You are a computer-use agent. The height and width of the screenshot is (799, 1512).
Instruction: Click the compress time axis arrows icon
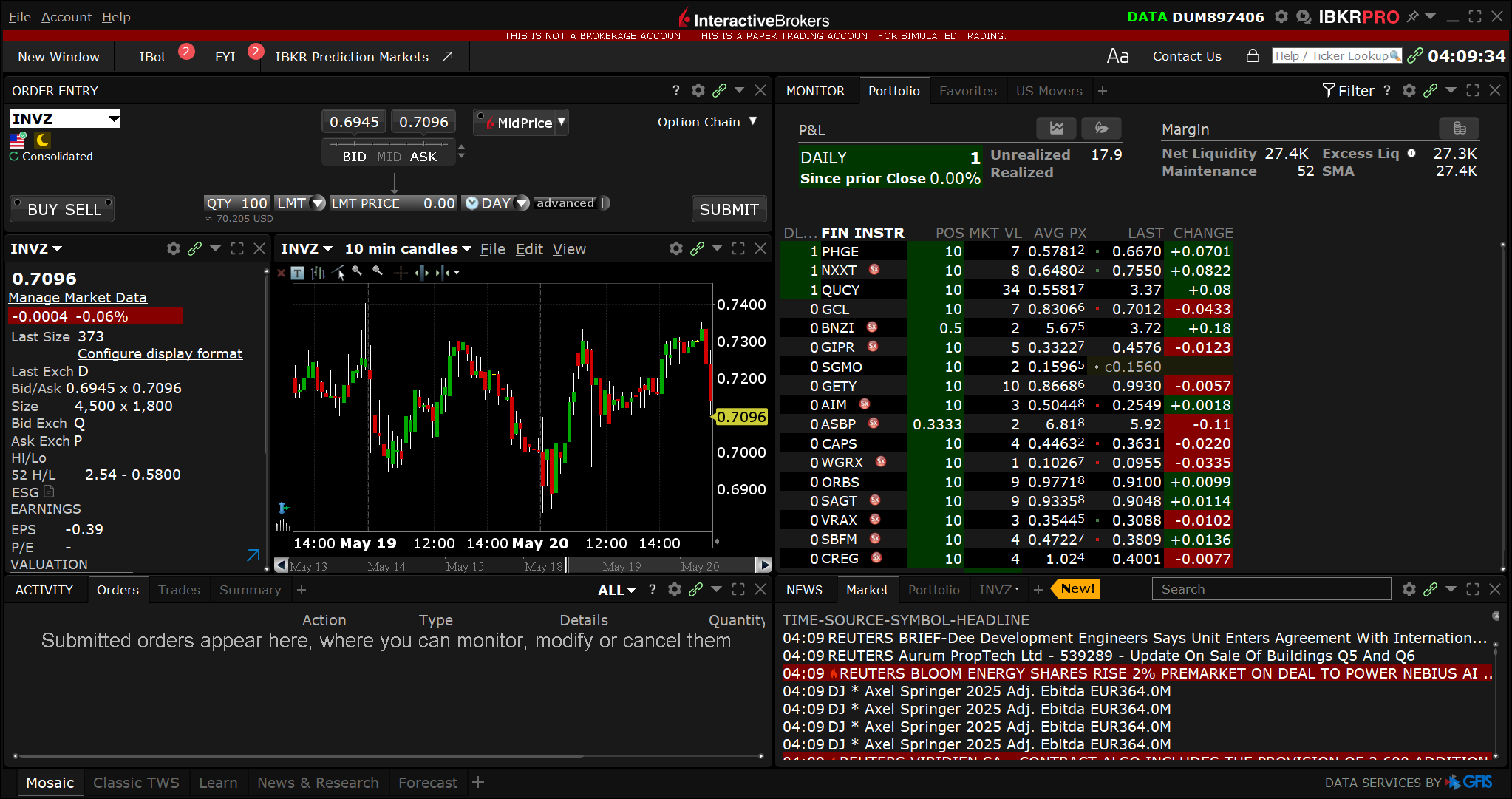(x=443, y=273)
